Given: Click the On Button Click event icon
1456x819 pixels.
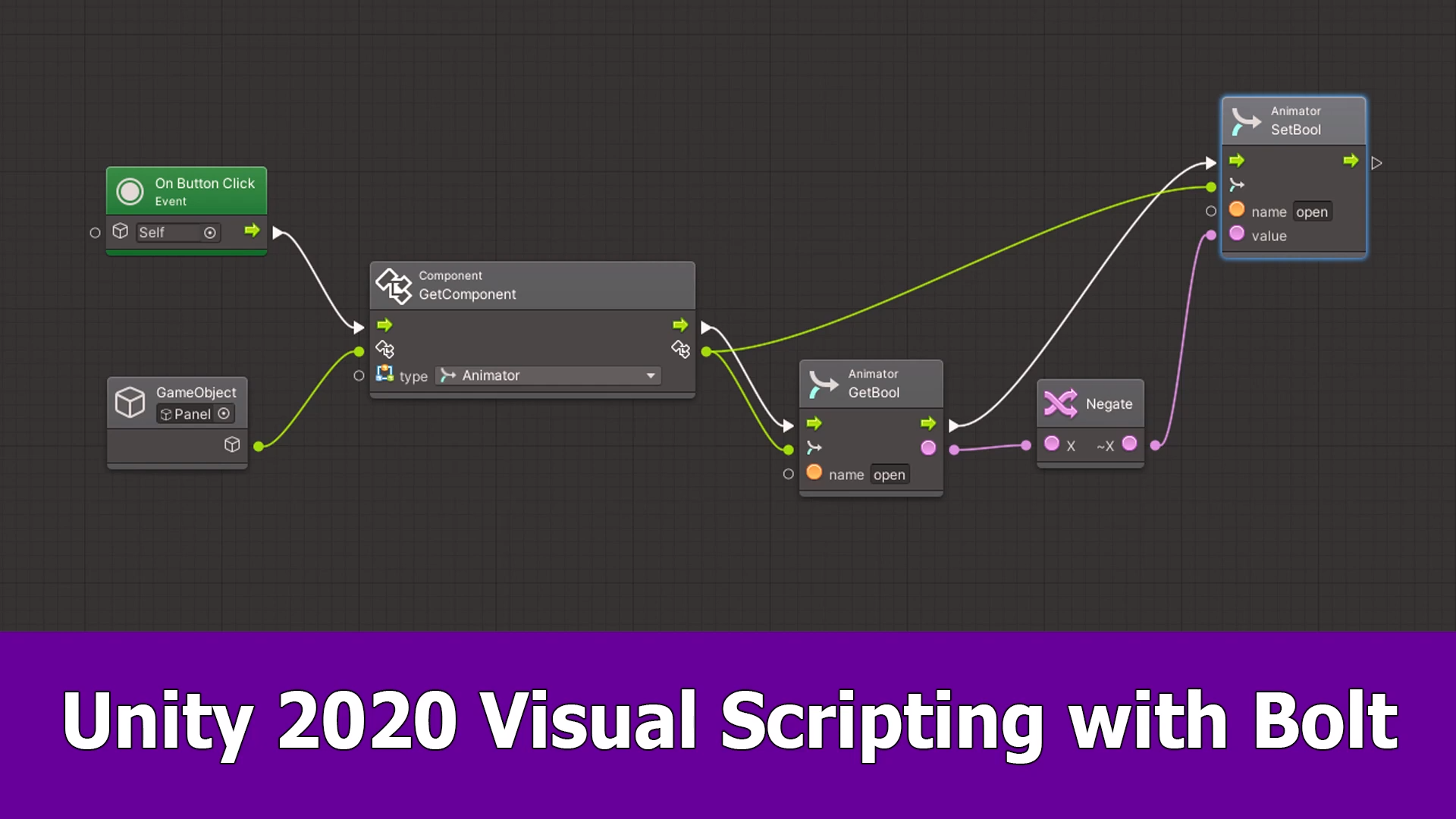Looking at the screenshot, I should (x=130, y=192).
